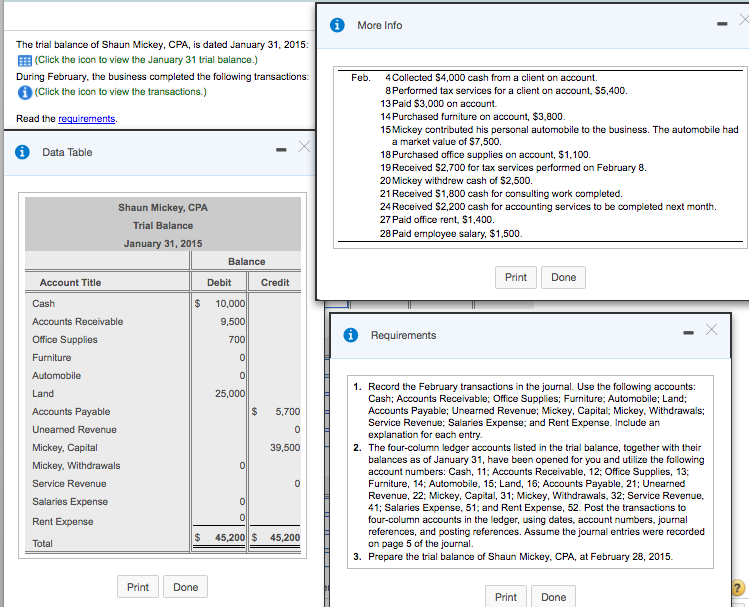Print the More Info transactions list
Screen dimensions: 749x607
pos(516,277)
